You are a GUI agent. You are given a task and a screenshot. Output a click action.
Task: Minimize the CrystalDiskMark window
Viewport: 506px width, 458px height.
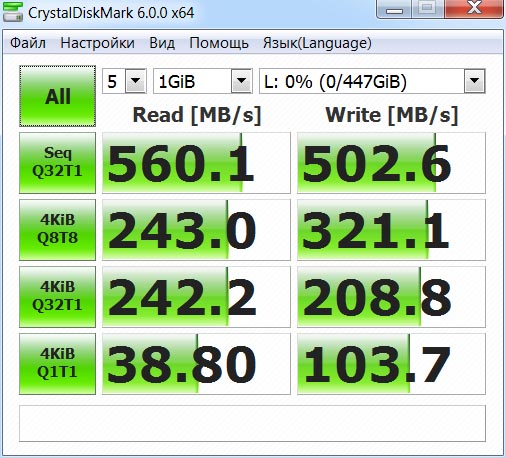point(394,9)
